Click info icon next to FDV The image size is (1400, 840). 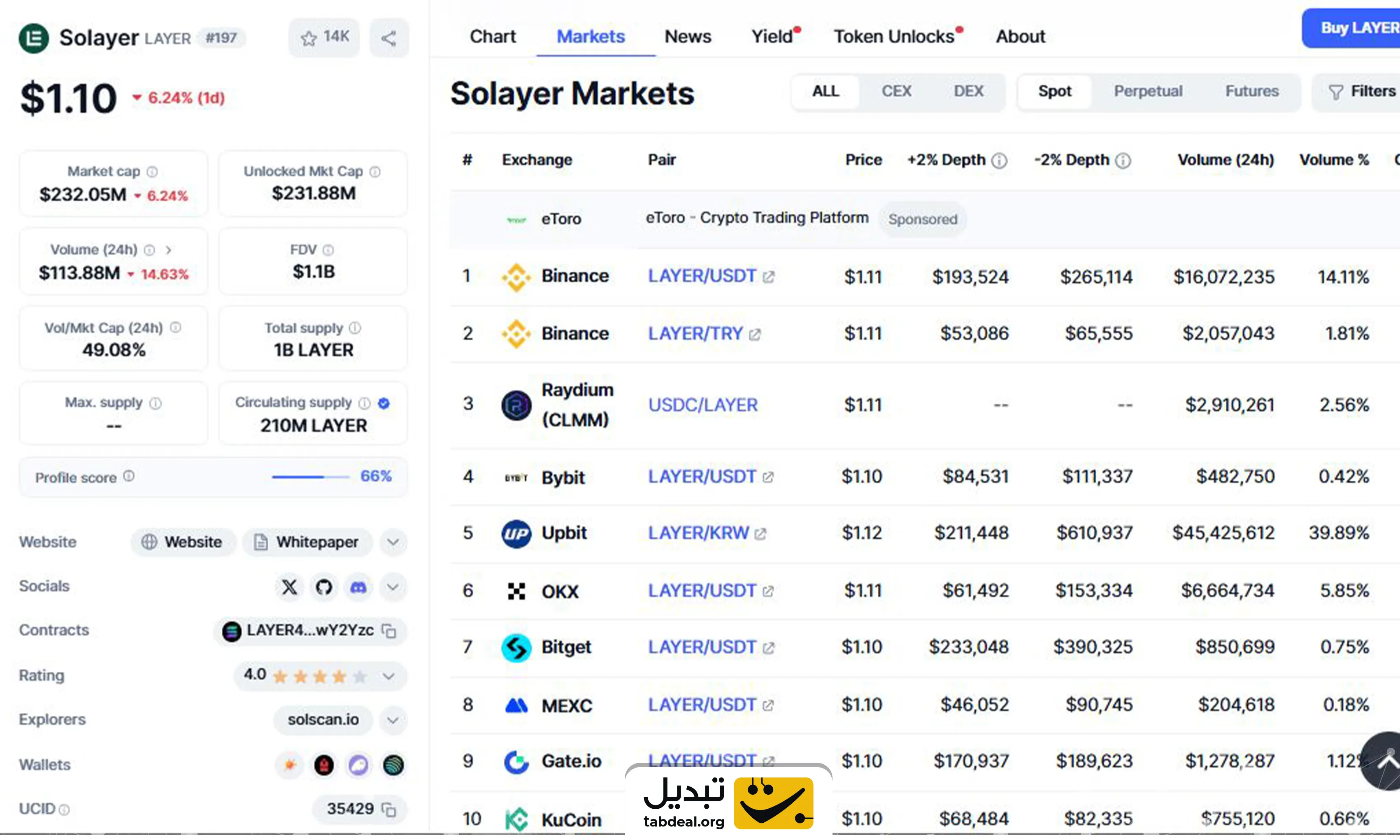click(x=328, y=250)
